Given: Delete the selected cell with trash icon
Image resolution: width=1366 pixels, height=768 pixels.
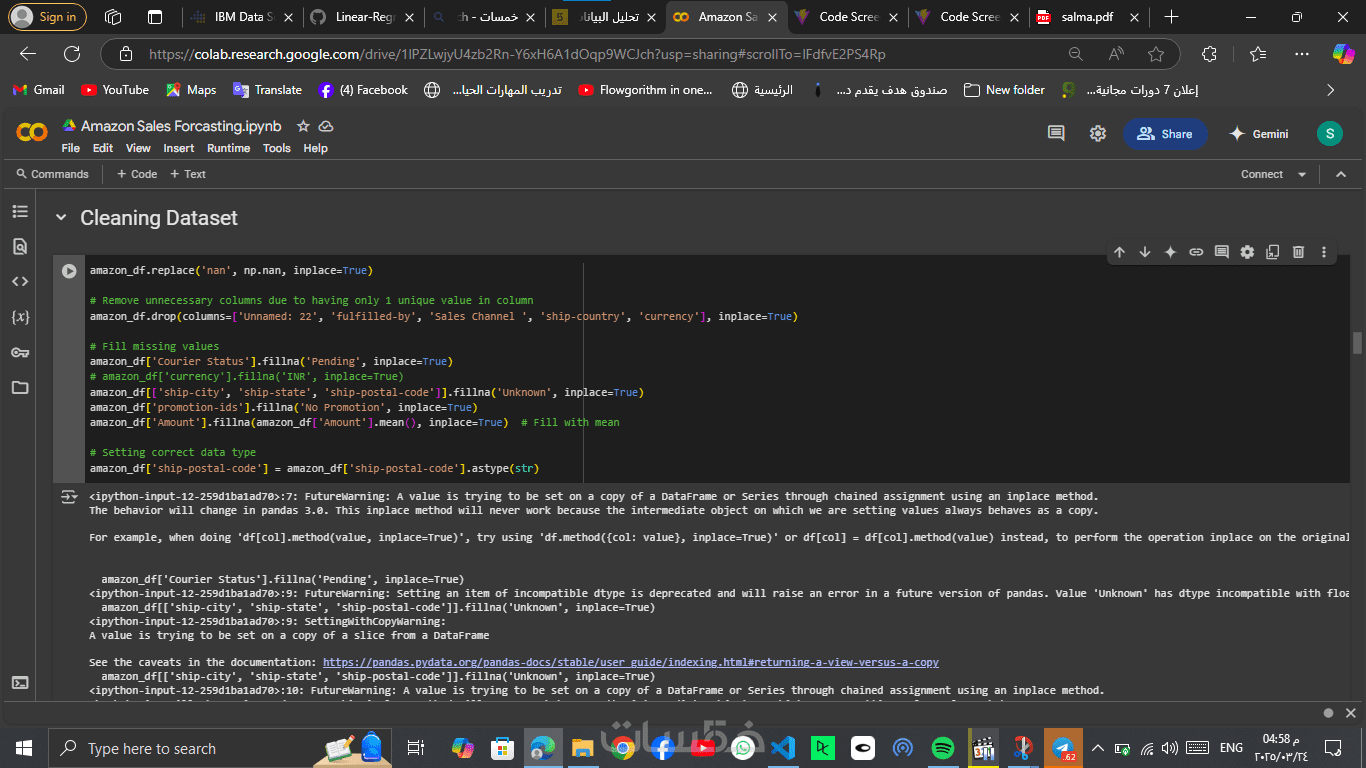Looking at the screenshot, I should (1298, 252).
